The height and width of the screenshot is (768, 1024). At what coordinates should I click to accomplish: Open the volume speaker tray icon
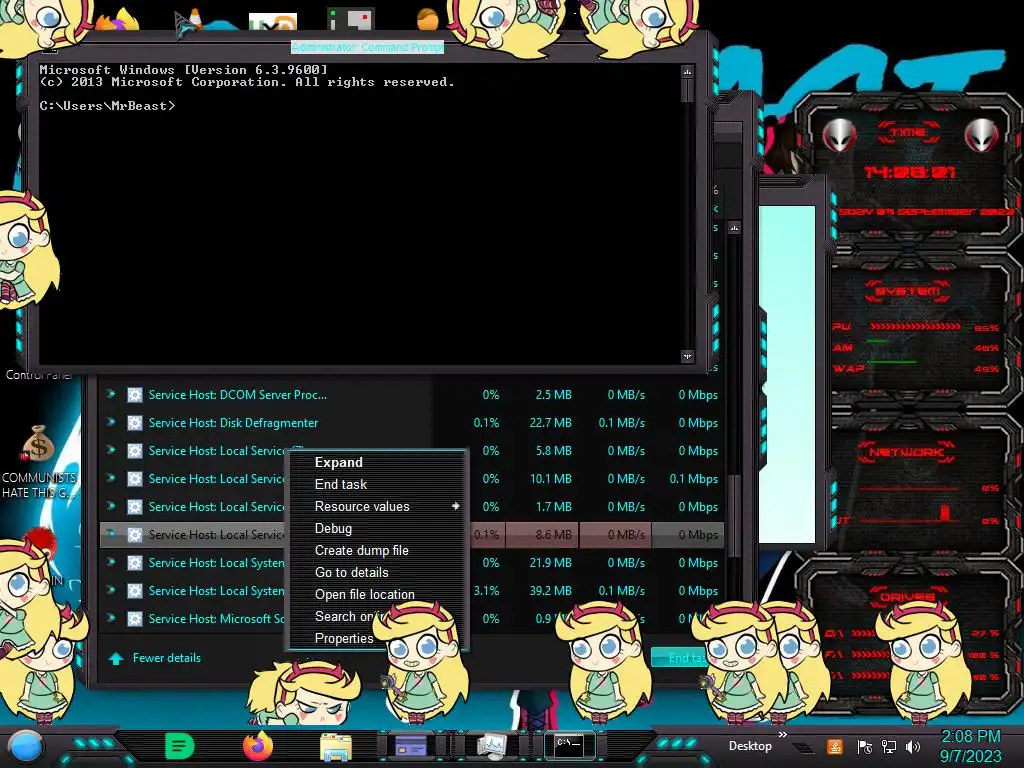point(914,747)
